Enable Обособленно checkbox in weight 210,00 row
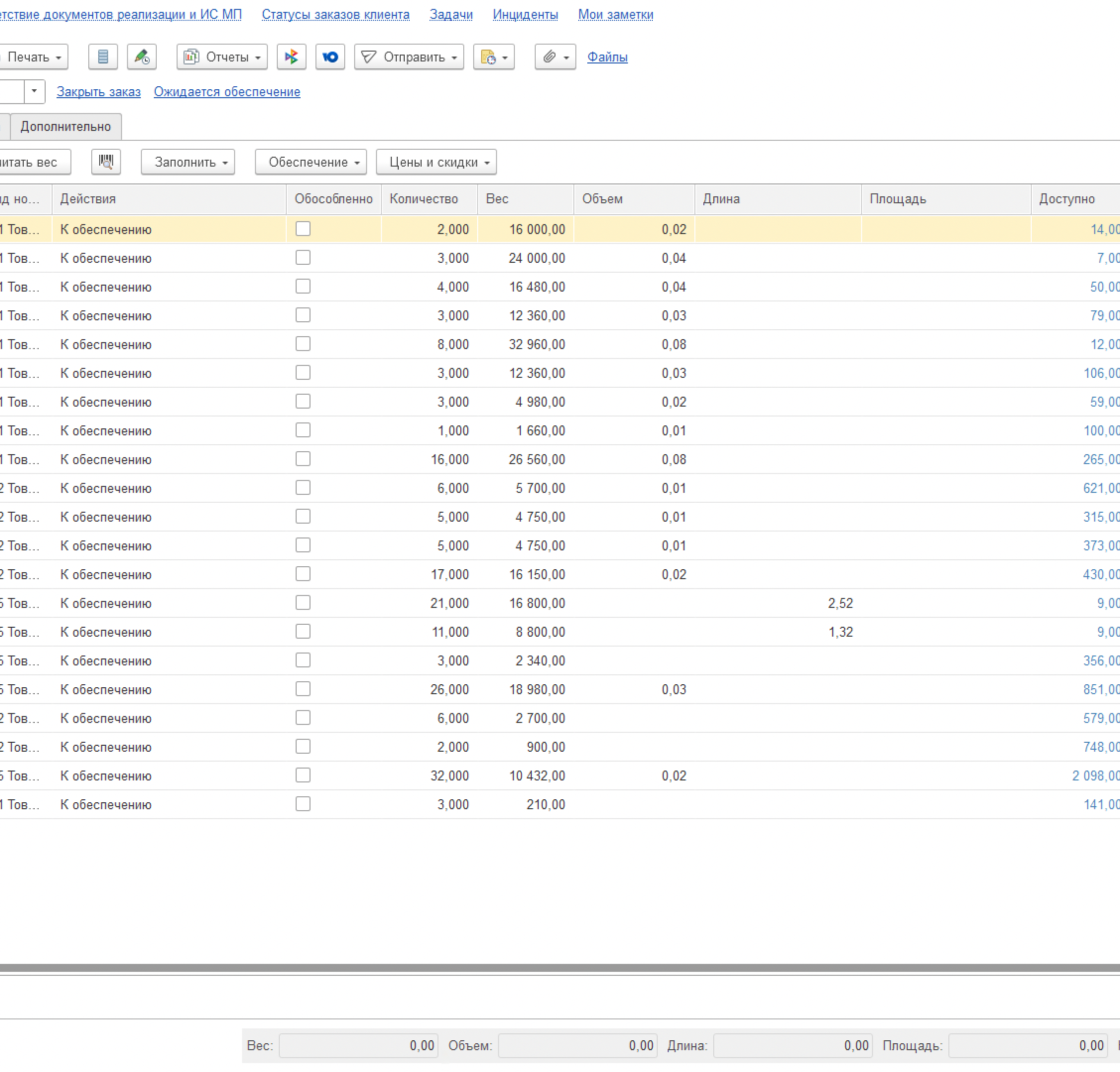Viewport: 1120px width, 1072px height. tap(303, 804)
